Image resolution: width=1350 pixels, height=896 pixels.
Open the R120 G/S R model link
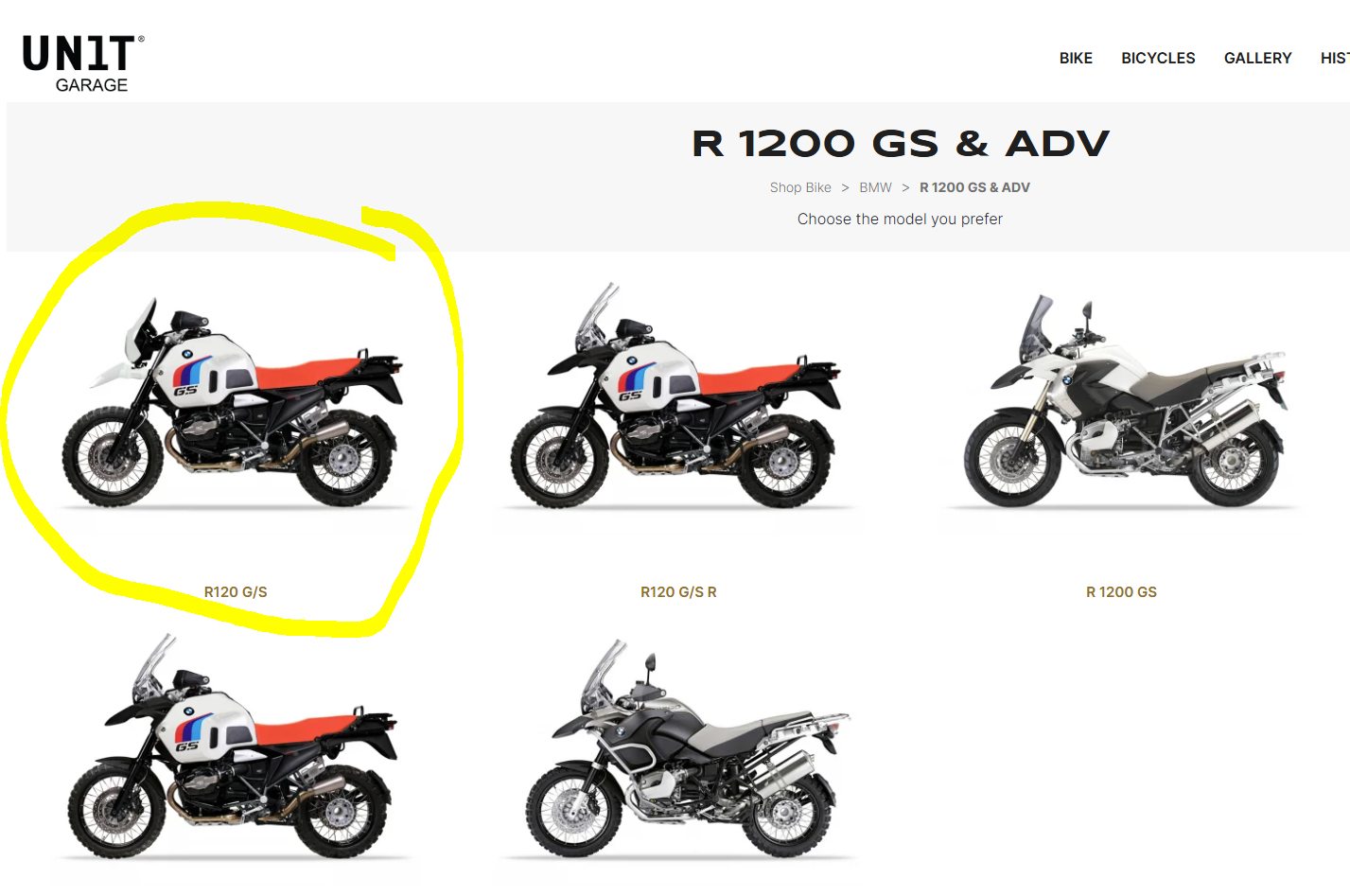678,592
